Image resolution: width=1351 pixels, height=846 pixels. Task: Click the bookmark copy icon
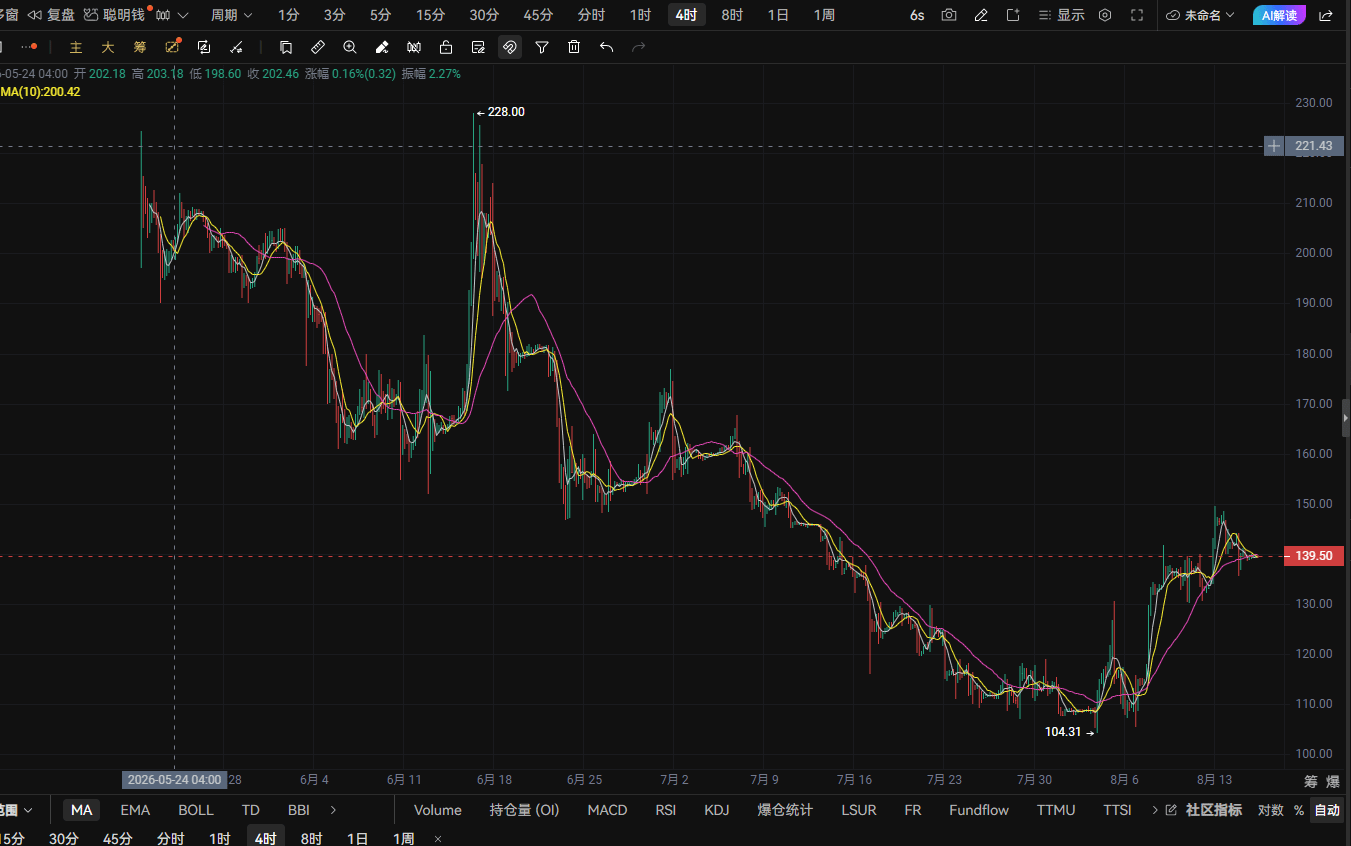pyautogui.click(x=286, y=47)
